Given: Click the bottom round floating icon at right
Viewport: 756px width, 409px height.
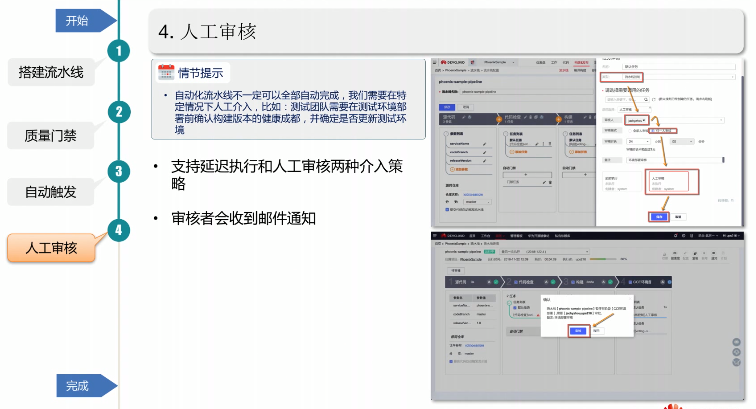Looking at the screenshot, I should coord(736,362).
